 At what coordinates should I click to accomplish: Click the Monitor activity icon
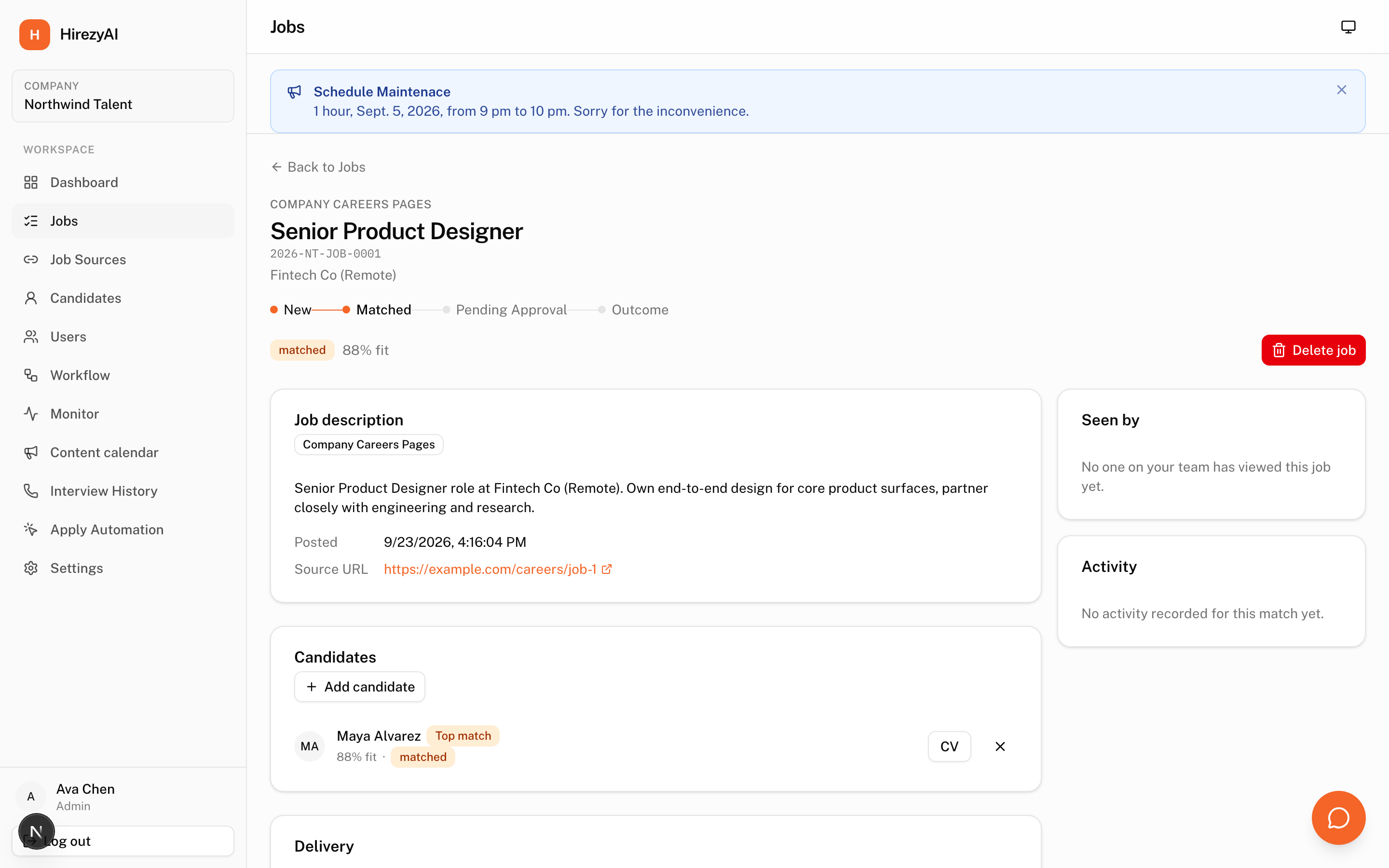[31, 414]
